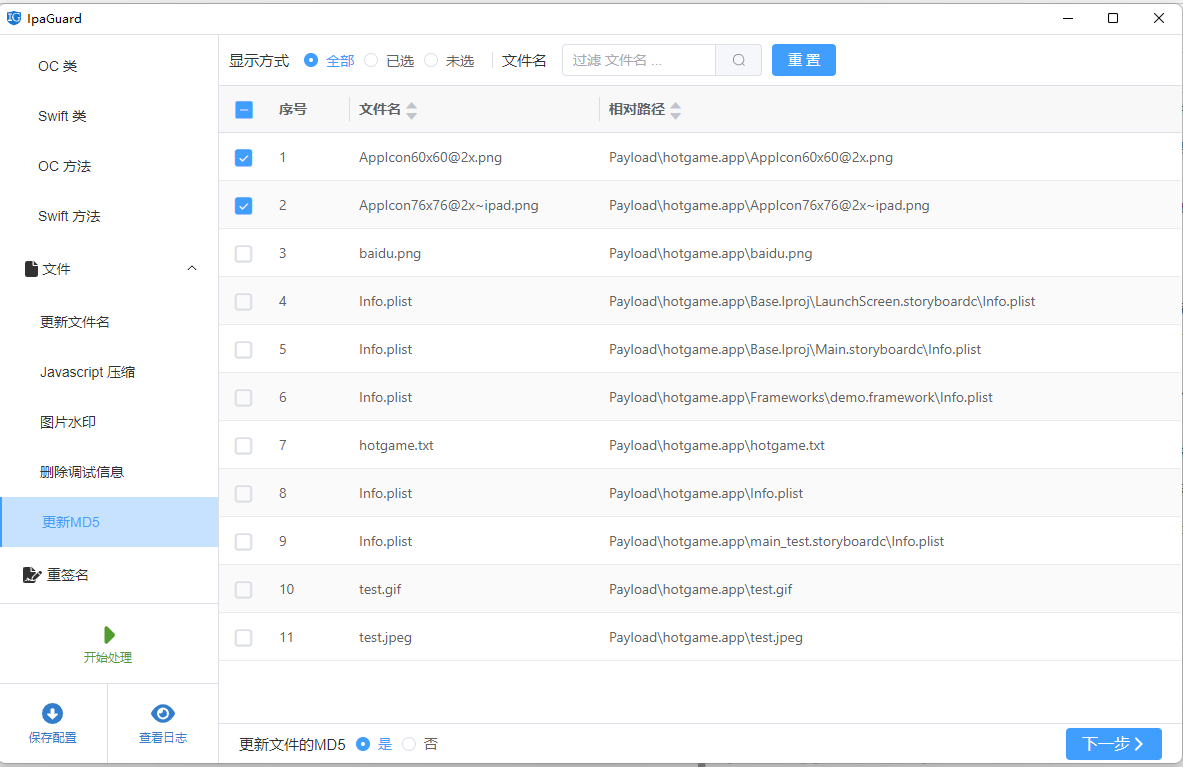Image resolution: width=1183 pixels, height=767 pixels.
Task: Click file name AppIcon60x60@2x.png
Action: 431,158
